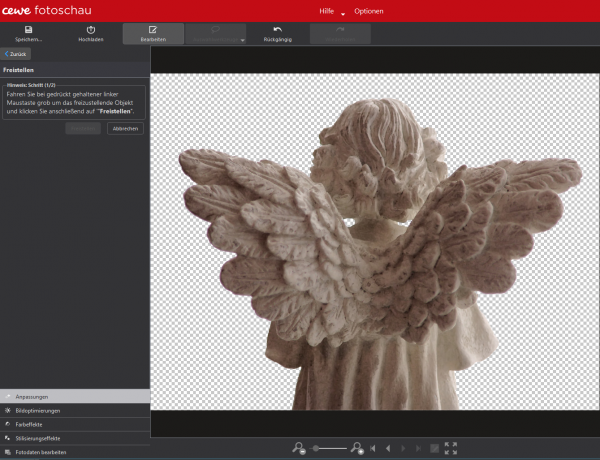600x460 pixels.
Task: Select the Bearbeiten edit tool
Action: click(153, 30)
